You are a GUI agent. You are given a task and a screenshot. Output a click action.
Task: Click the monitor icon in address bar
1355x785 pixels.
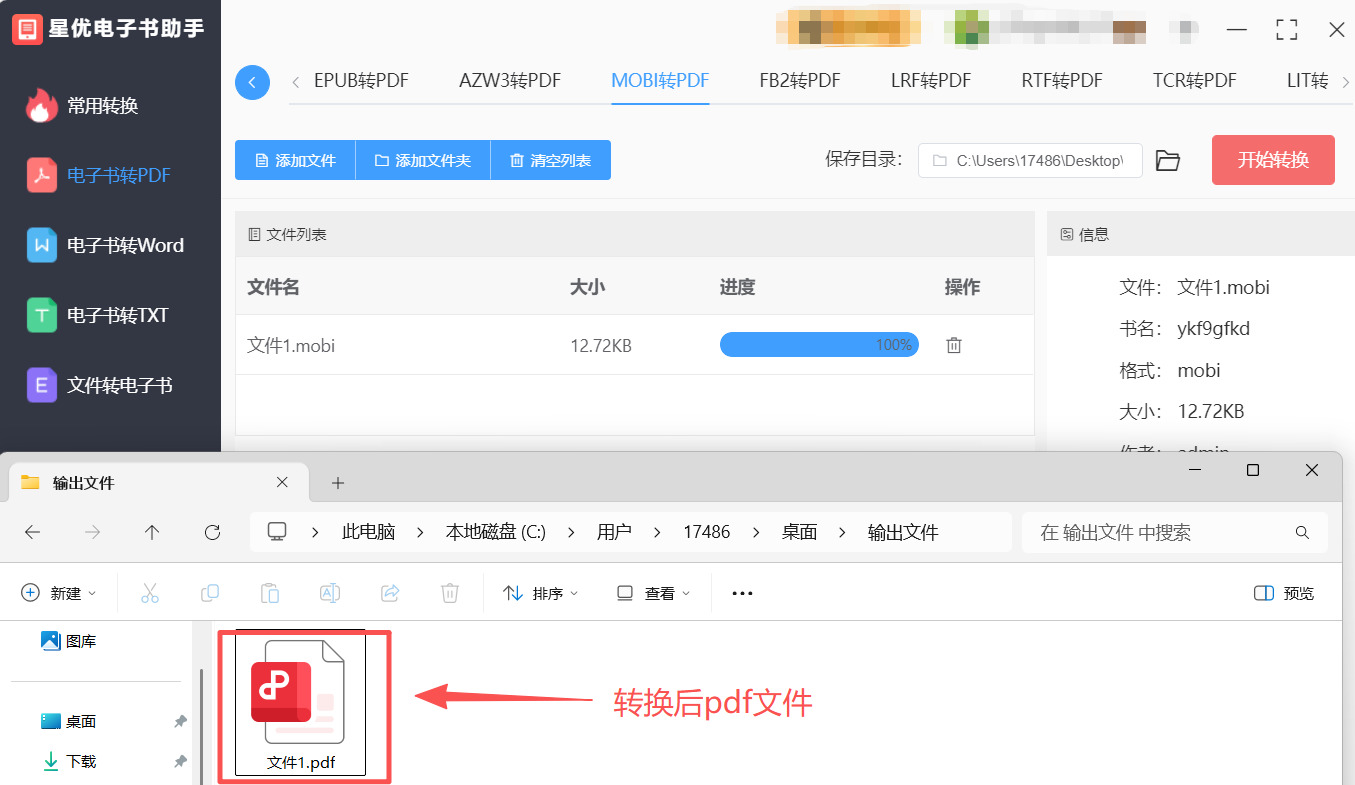click(277, 532)
